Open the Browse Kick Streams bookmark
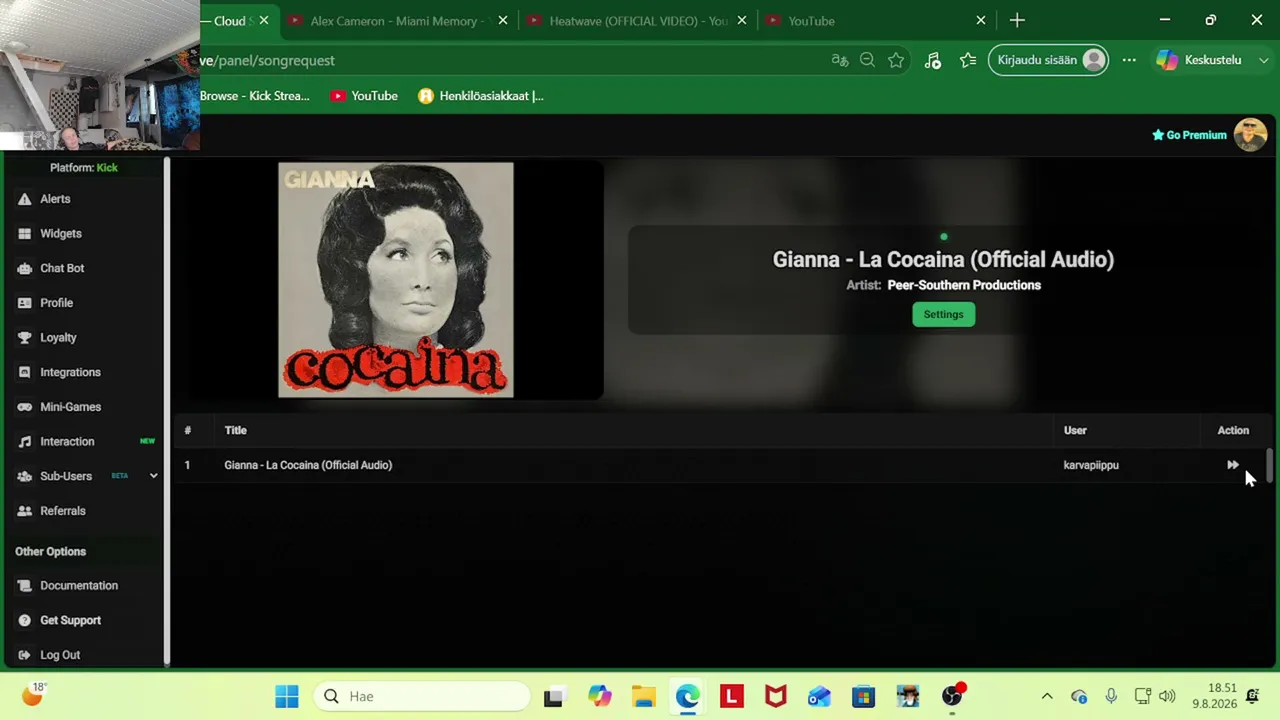1280x720 pixels. point(255,96)
